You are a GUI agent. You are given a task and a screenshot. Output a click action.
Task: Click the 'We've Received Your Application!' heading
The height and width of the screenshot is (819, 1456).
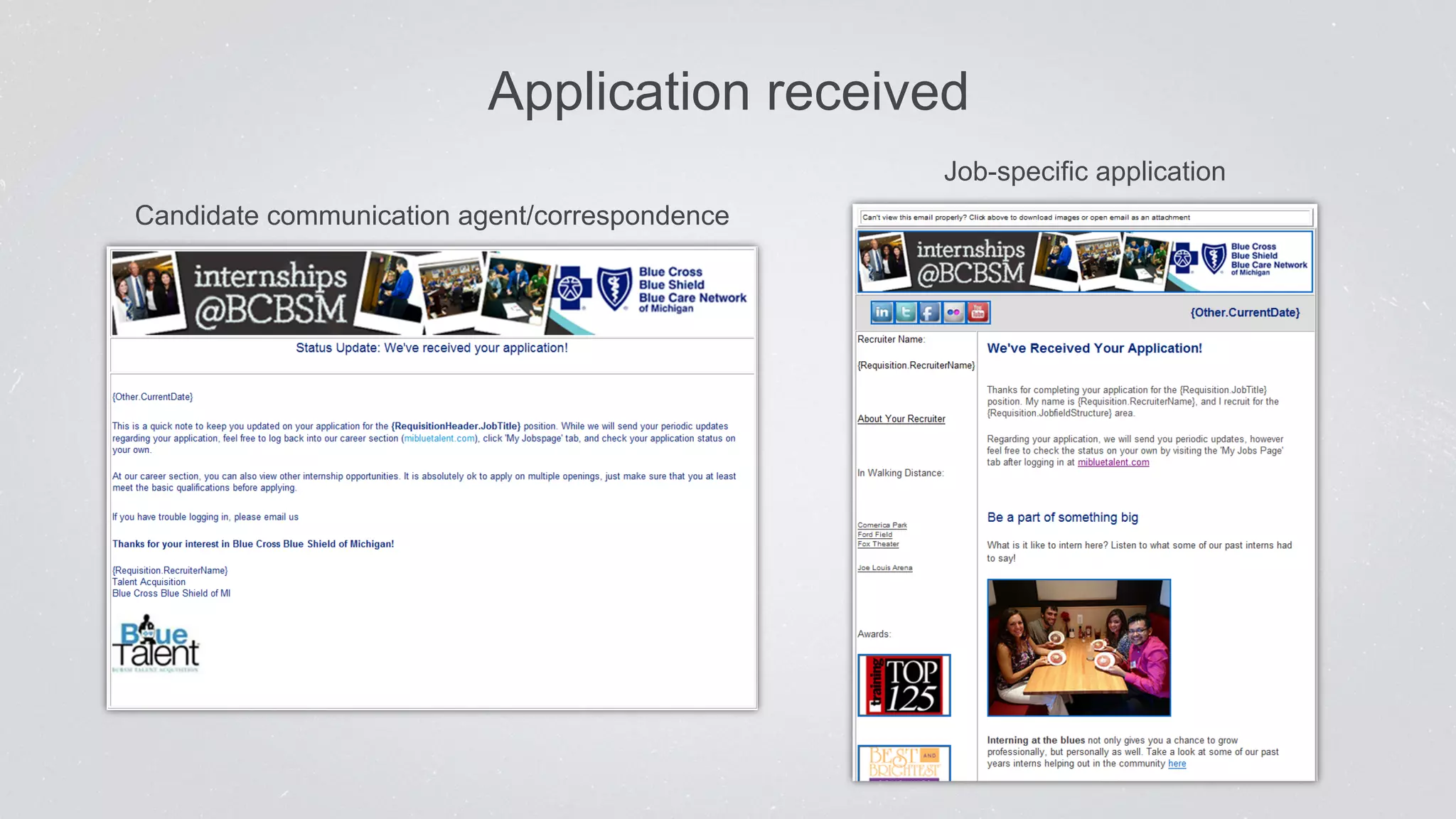point(1095,348)
